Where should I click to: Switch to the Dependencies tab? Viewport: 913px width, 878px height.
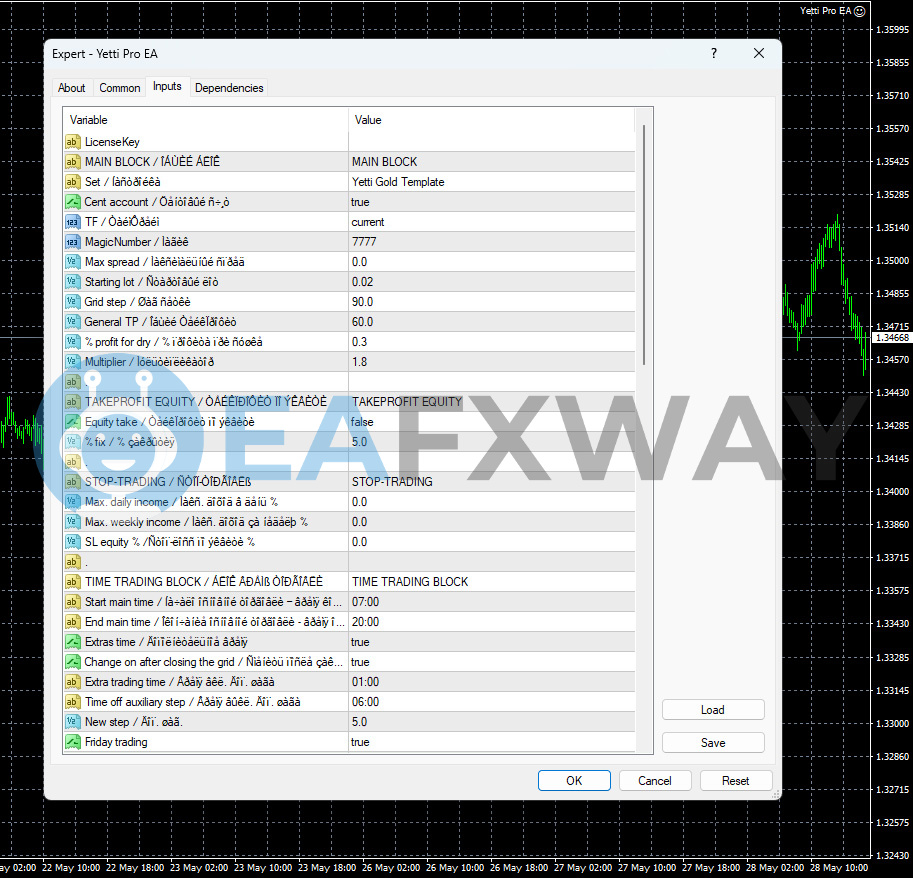point(229,87)
